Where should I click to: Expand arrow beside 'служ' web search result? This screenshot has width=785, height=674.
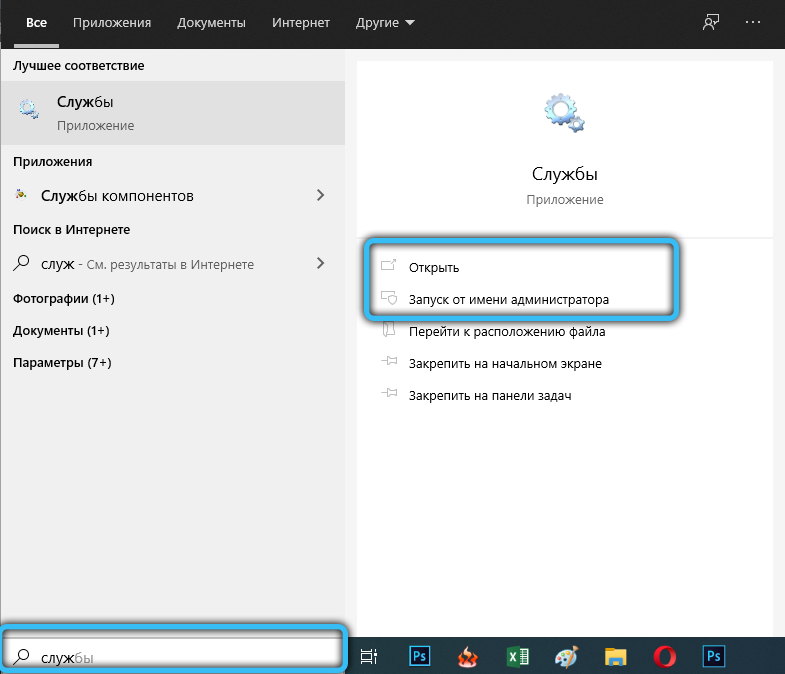[x=321, y=264]
